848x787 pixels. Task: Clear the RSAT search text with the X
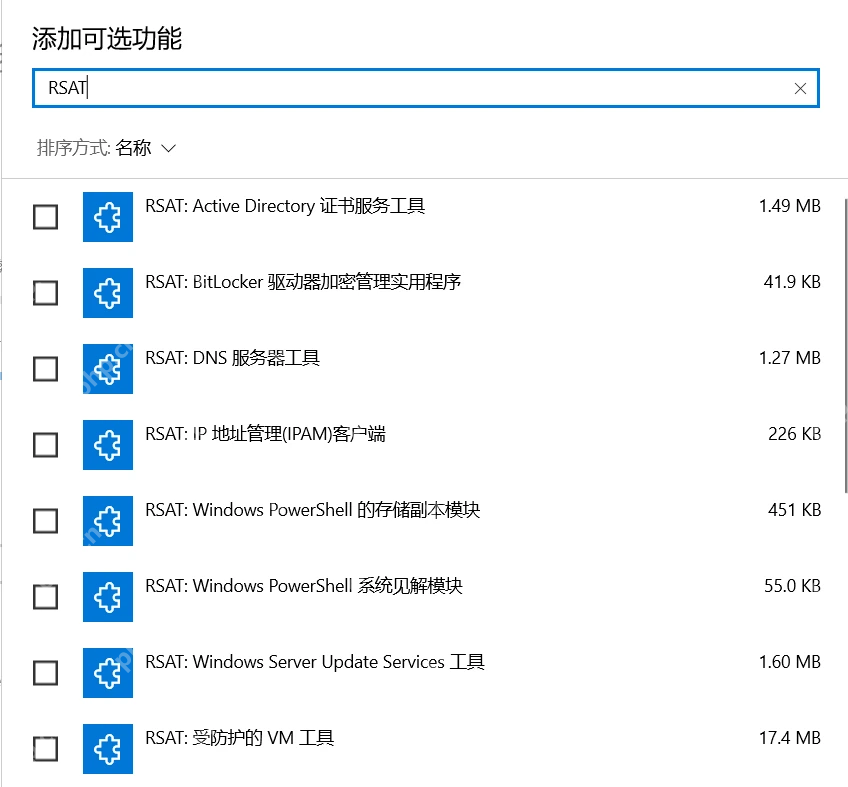tap(800, 88)
